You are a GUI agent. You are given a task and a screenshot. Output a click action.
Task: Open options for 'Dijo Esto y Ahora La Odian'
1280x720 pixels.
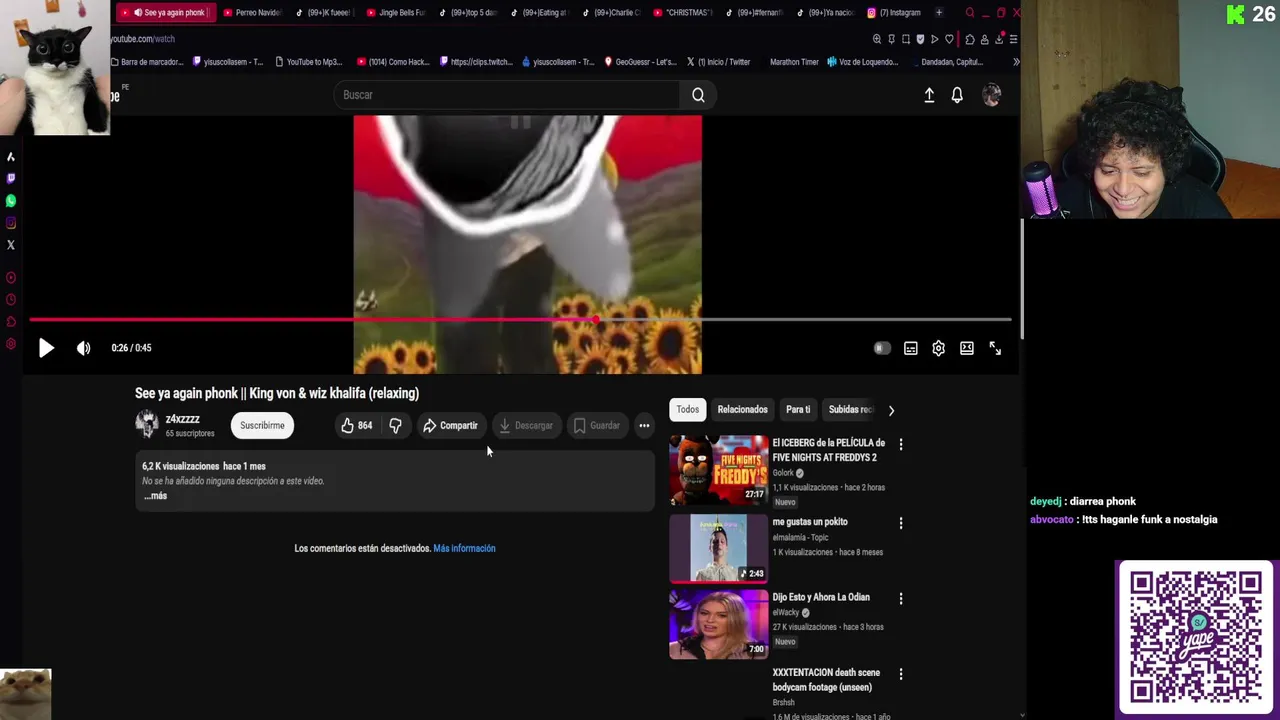click(x=901, y=598)
